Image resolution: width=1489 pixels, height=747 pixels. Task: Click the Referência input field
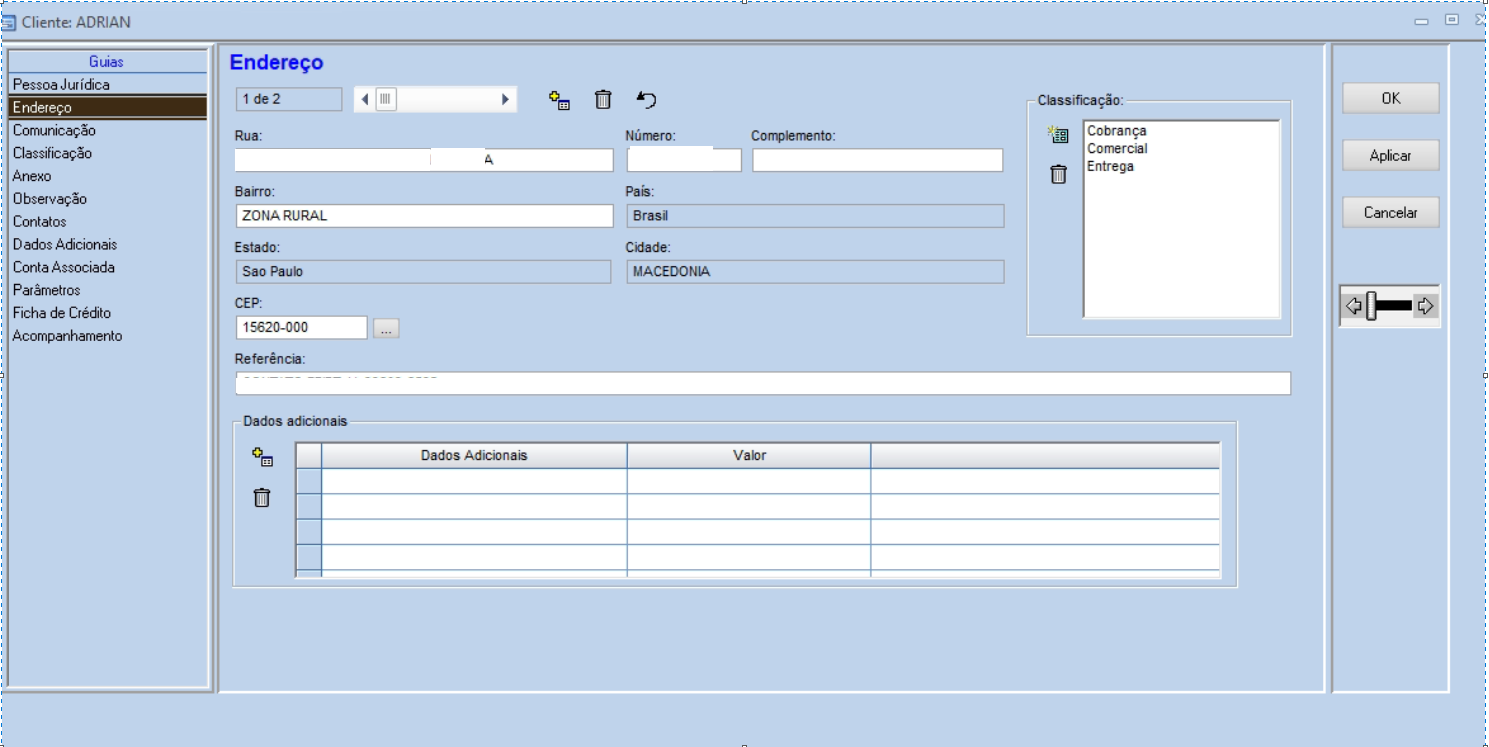coord(763,384)
